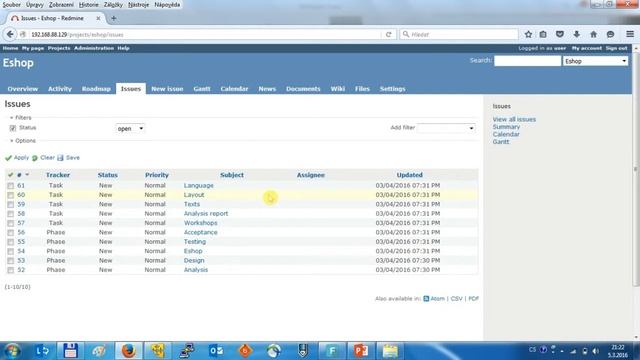Reload the page with the refresh icon
The image size is (640, 360).
(389, 35)
